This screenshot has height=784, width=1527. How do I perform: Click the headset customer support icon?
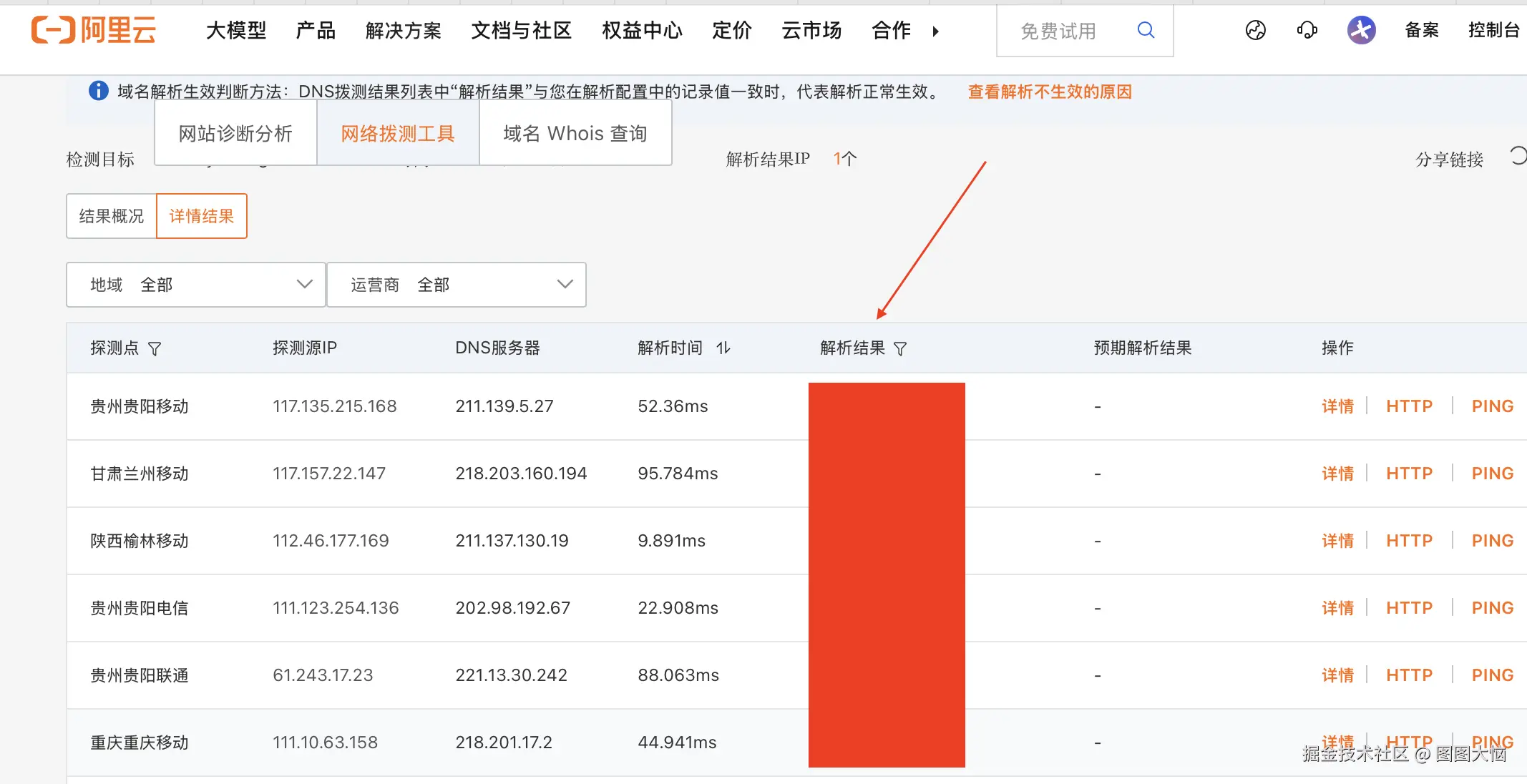[1307, 30]
